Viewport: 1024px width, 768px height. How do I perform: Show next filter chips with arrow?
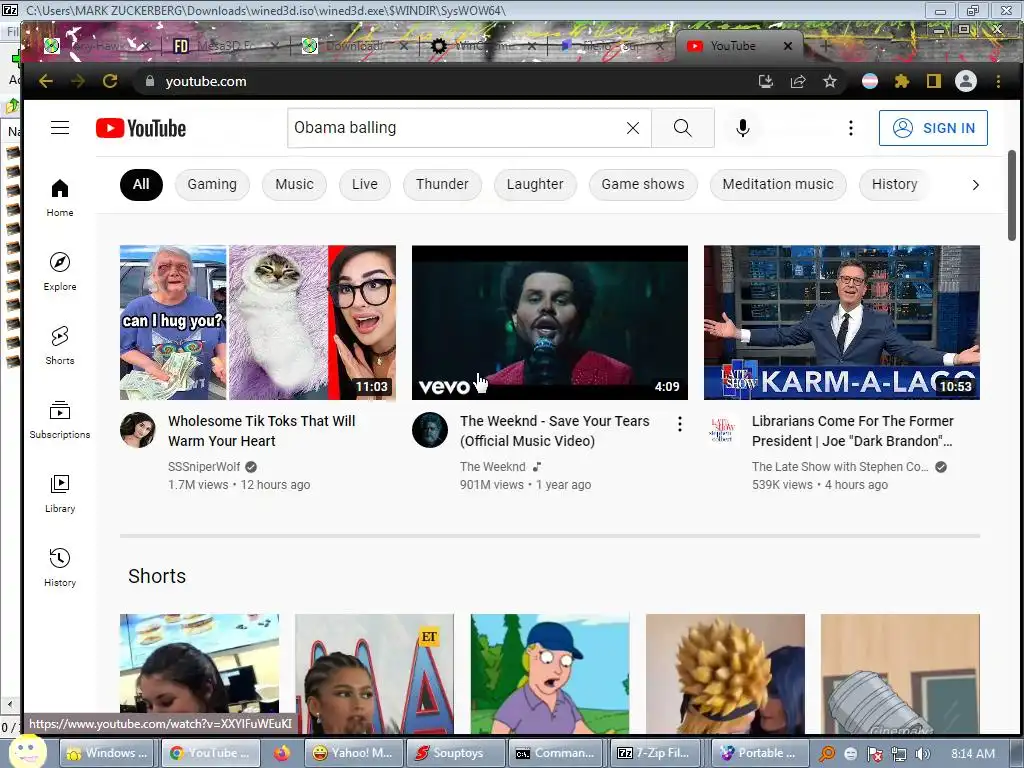[x=975, y=185]
